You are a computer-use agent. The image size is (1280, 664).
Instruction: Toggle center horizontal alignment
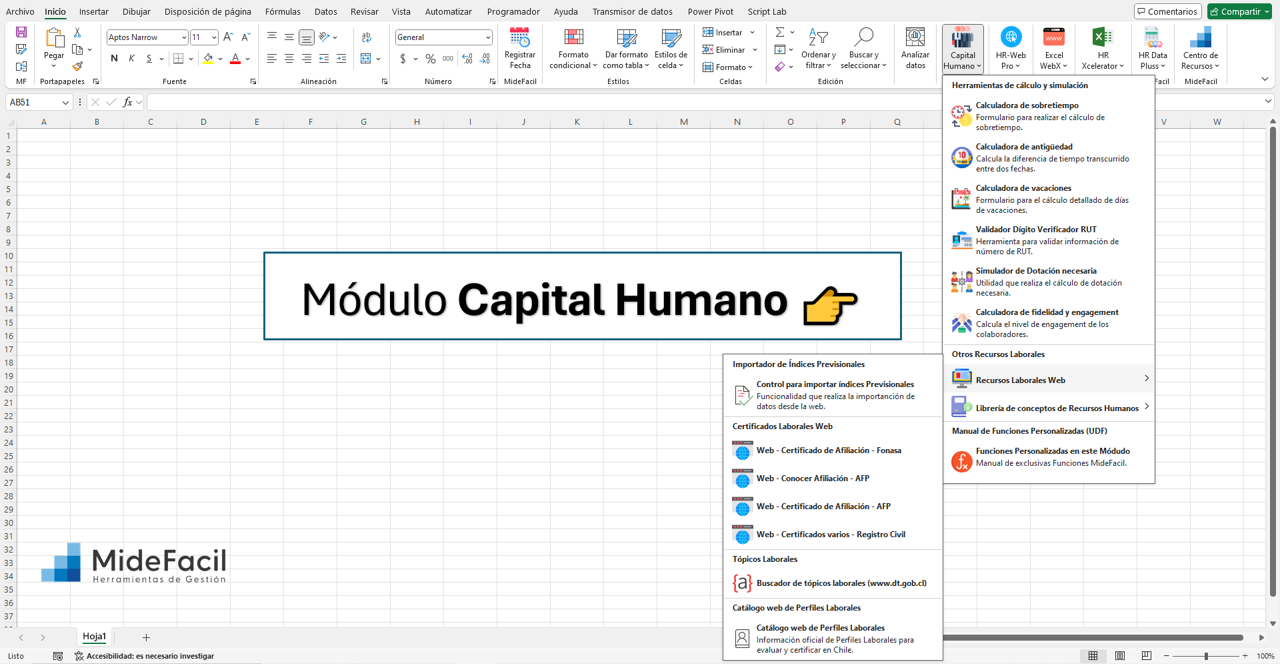[289, 59]
